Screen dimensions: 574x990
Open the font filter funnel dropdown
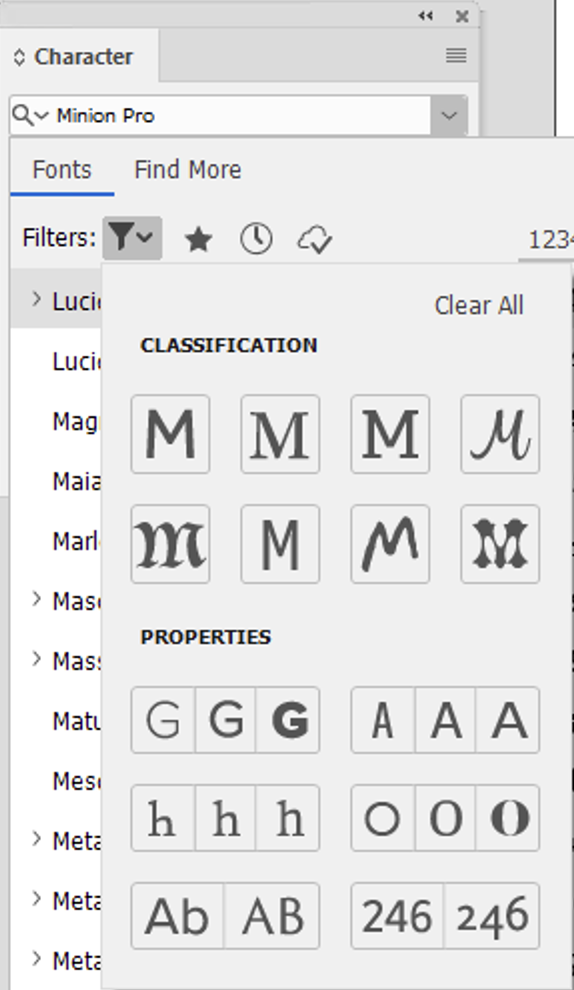[133, 238]
